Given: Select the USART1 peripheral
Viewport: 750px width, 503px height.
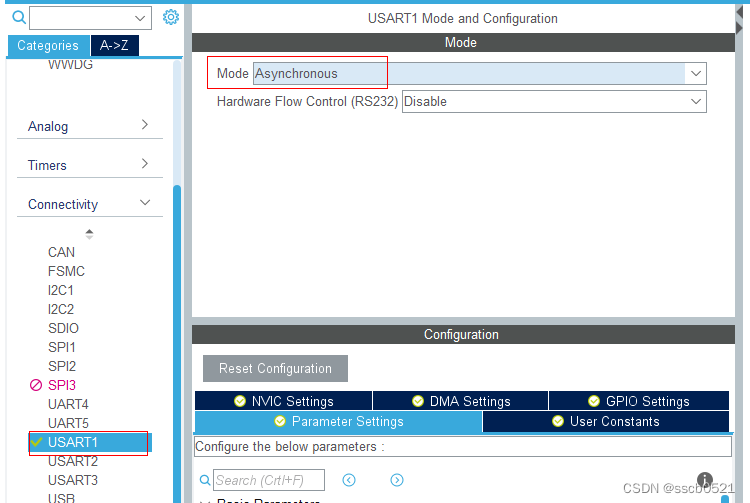Looking at the screenshot, I should pos(90,442).
